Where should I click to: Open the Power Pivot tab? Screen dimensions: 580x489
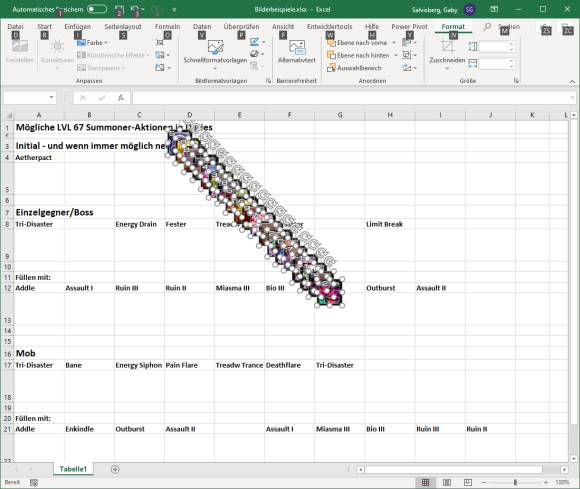[409, 27]
